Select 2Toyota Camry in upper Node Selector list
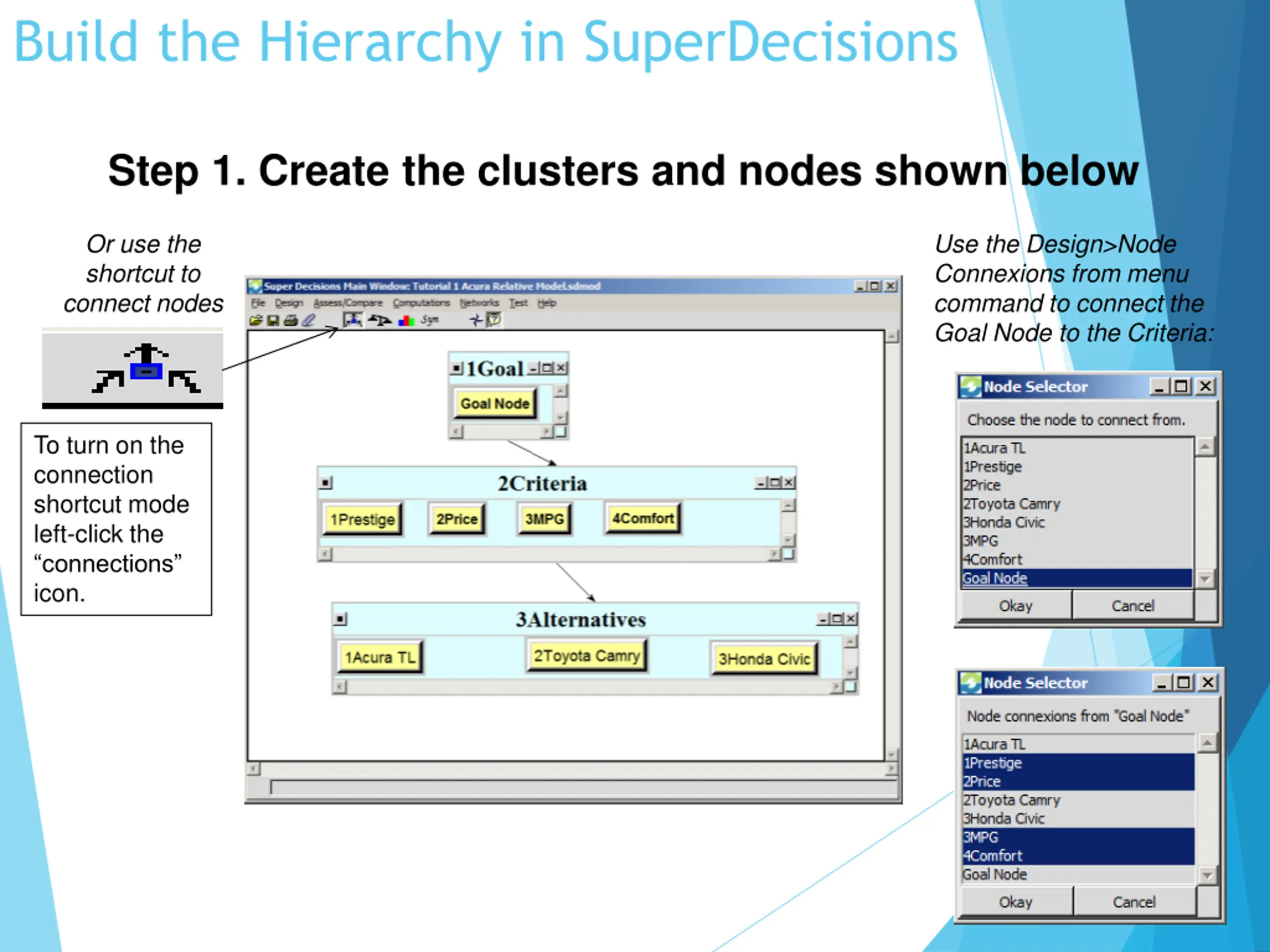The height and width of the screenshot is (952, 1270). (1077, 504)
